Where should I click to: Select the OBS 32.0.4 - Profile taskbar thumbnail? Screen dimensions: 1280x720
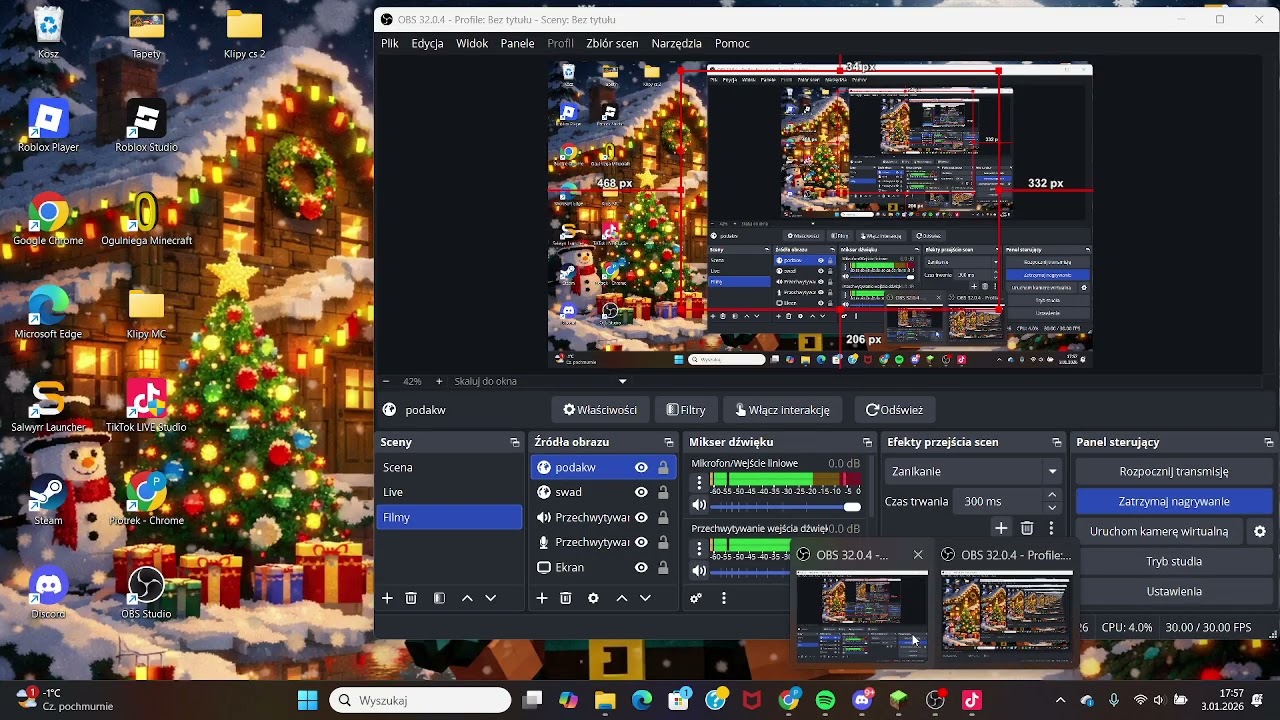[1006, 604]
